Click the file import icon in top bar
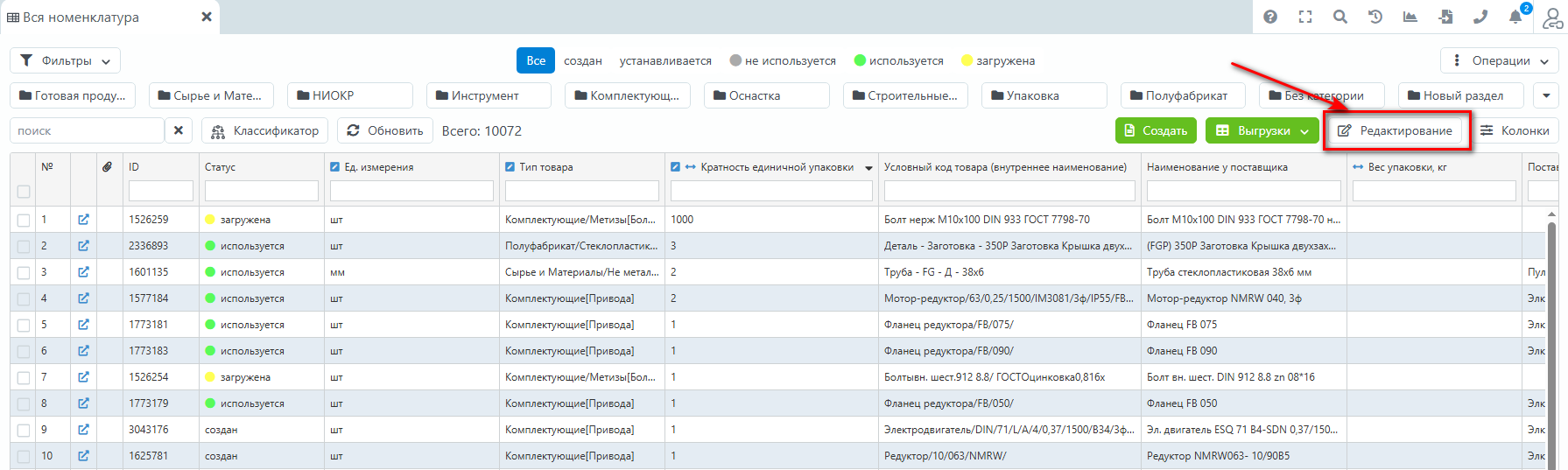This screenshot has width=1568, height=470. [x=1445, y=17]
